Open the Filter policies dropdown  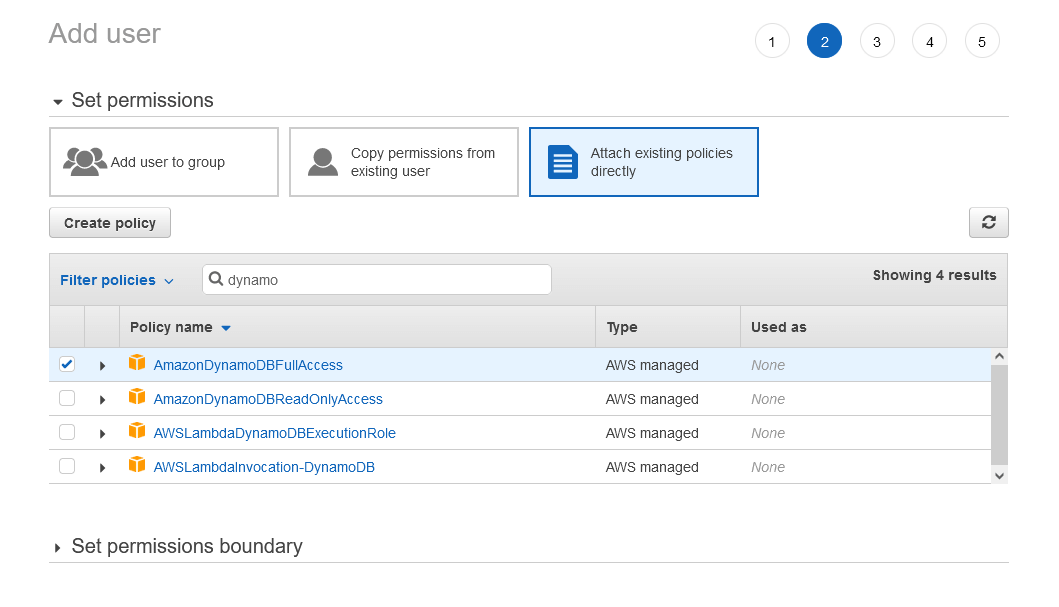(117, 280)
